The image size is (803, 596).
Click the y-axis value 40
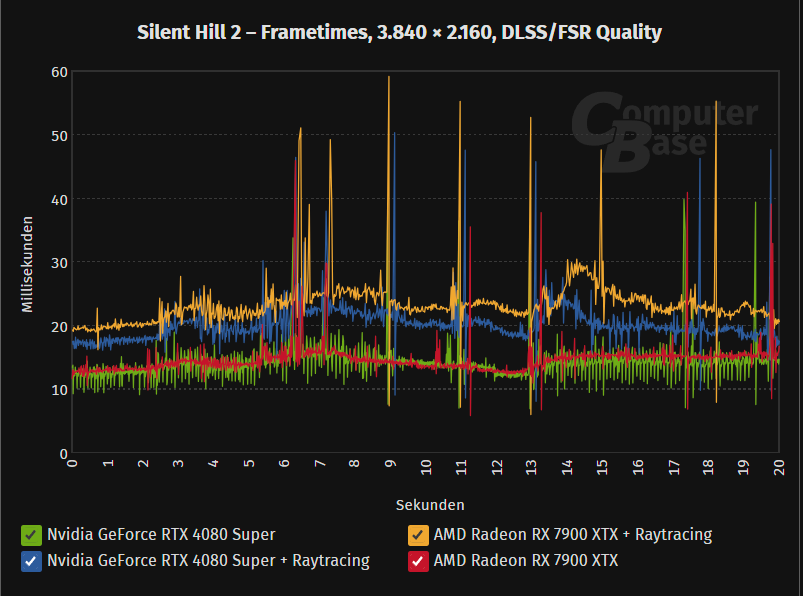[x=59, y=200]
